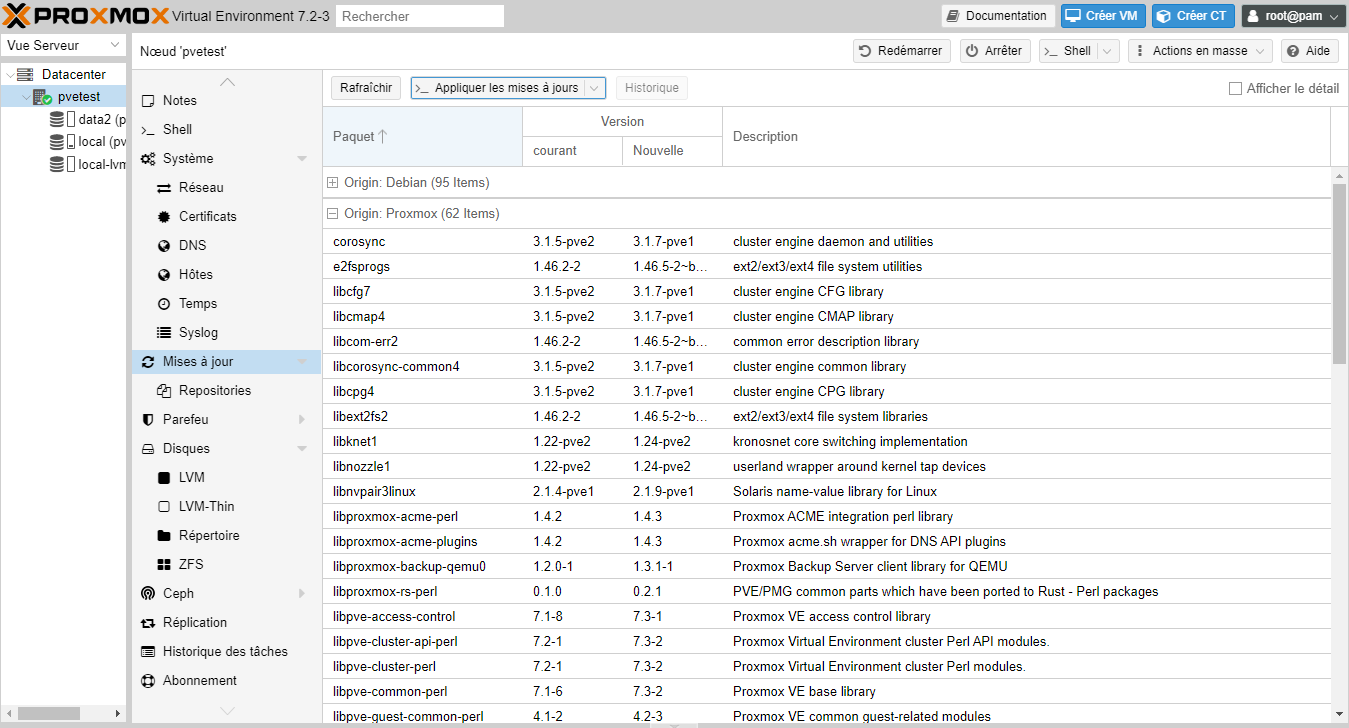
Task: Click the Créer VM button
Action: point(1103,16)
